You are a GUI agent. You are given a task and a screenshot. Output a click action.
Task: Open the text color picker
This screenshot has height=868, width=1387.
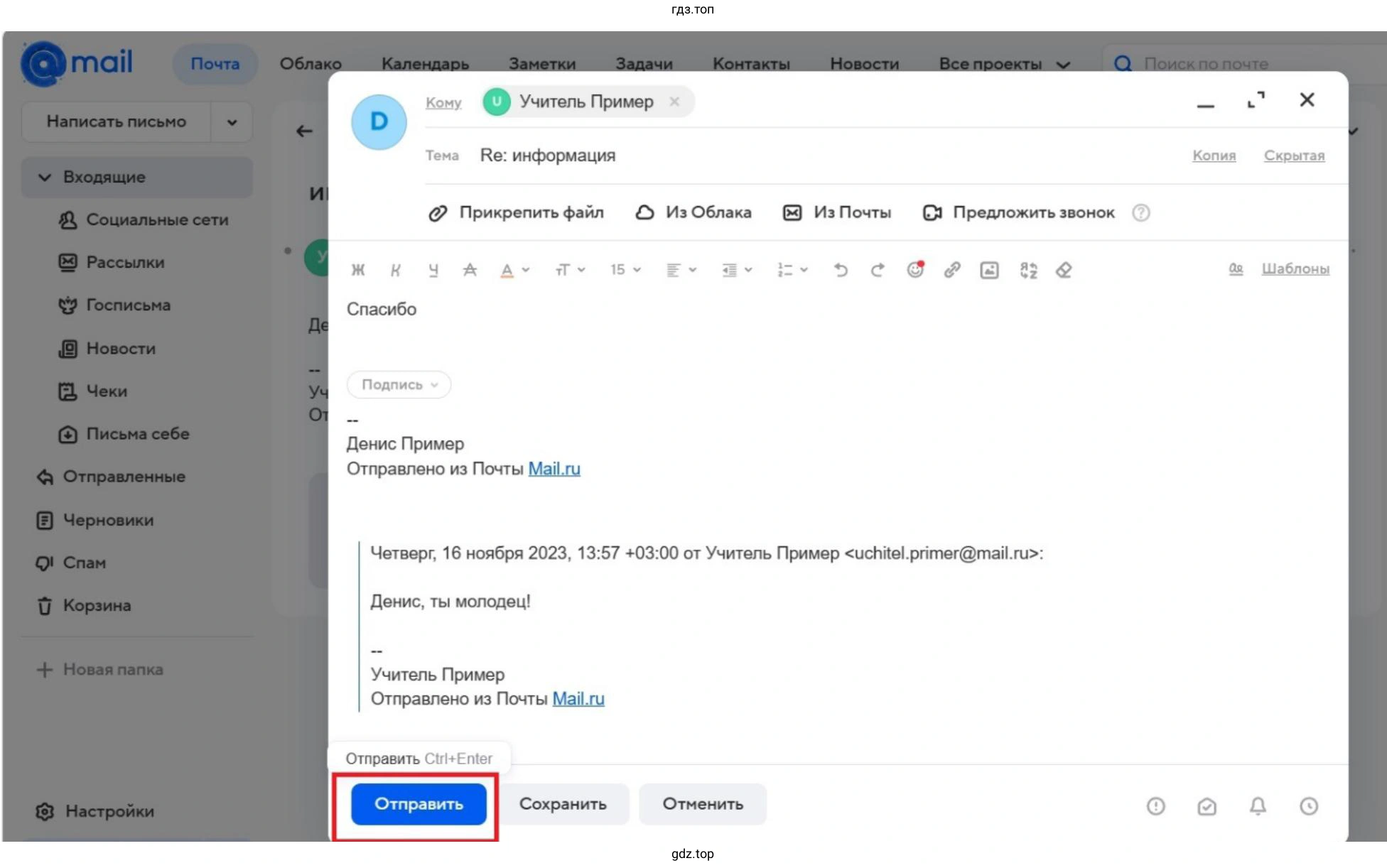coord(514,270)
